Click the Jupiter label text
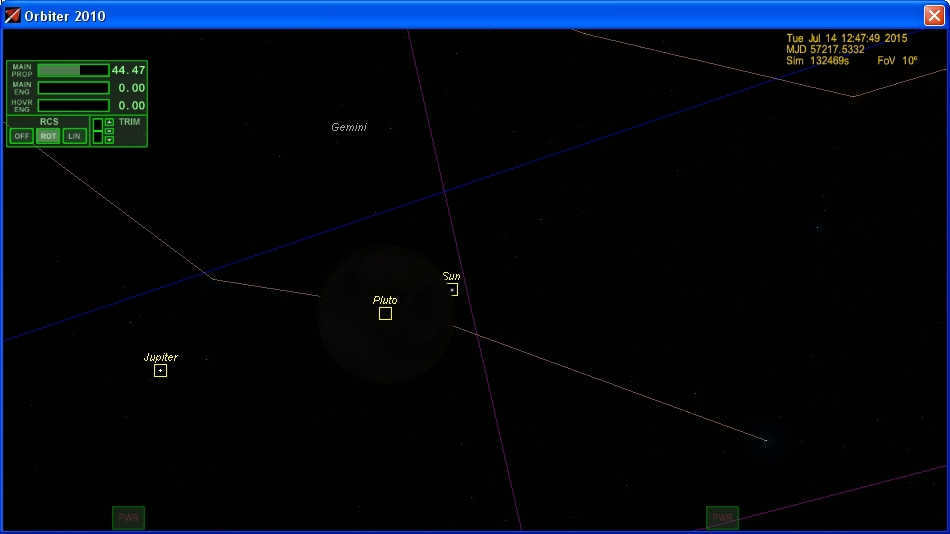The height and width of the screenshot is (534, 950). (161, 357)
